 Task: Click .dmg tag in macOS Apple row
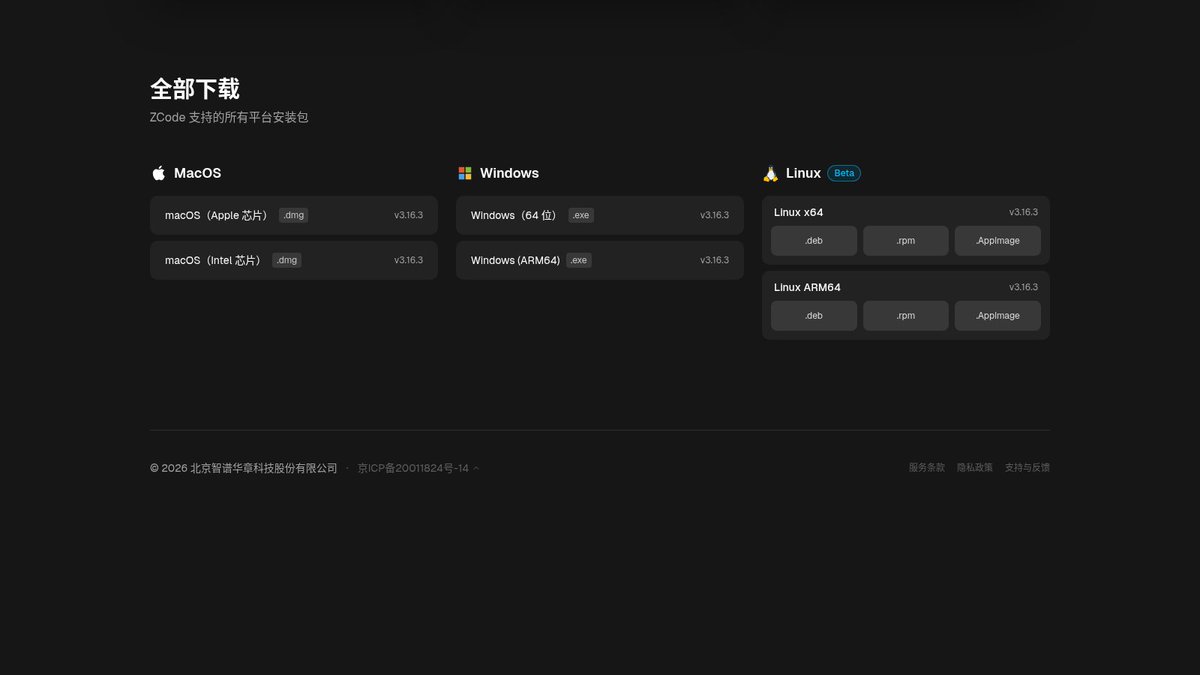click(293, 215)
